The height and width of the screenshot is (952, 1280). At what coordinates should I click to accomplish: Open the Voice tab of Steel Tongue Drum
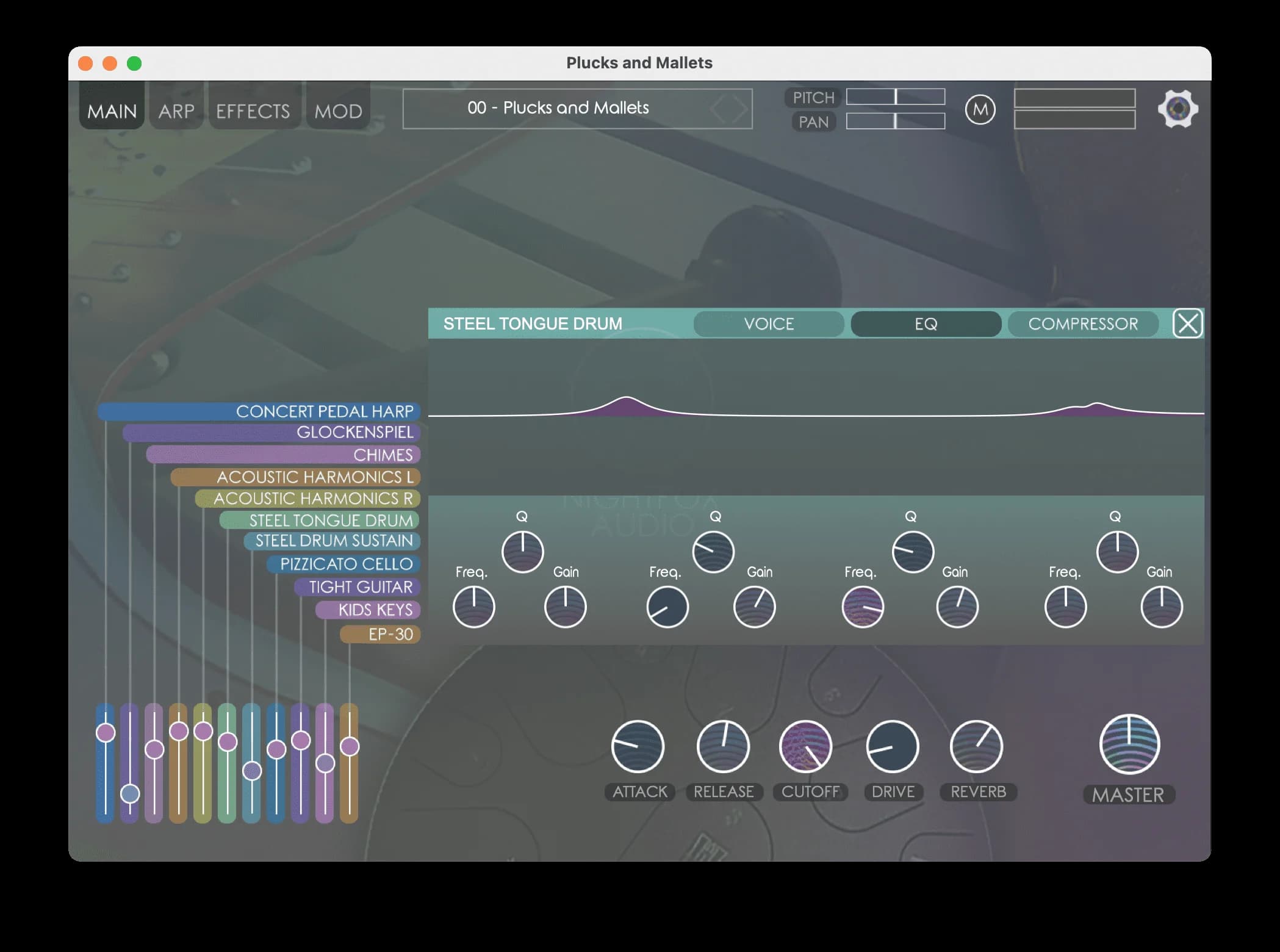[768, 324]
